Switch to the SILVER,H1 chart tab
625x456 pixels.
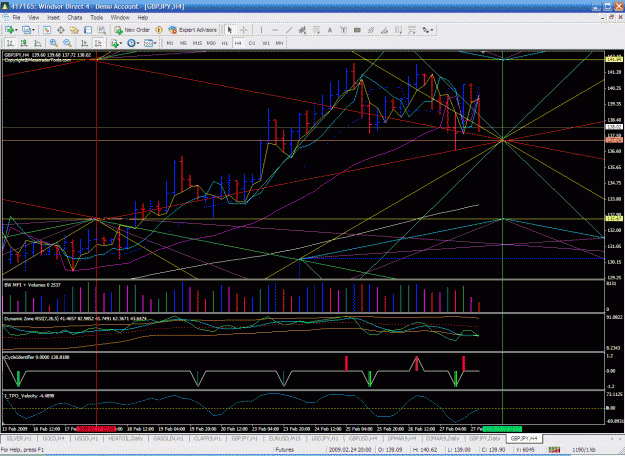[x=19, y=438]
